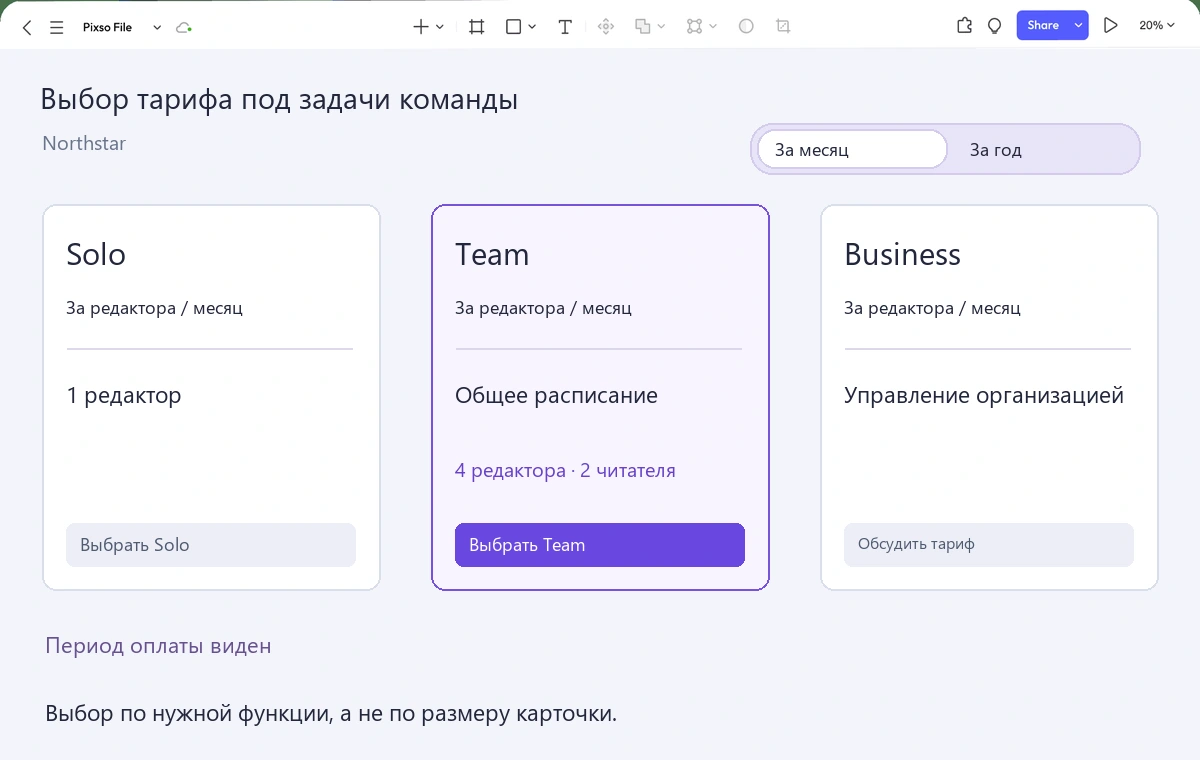The height and width of the screenshot is (760, 1200).
Task: Click the mask circle icon
Action: click(746, 27)
